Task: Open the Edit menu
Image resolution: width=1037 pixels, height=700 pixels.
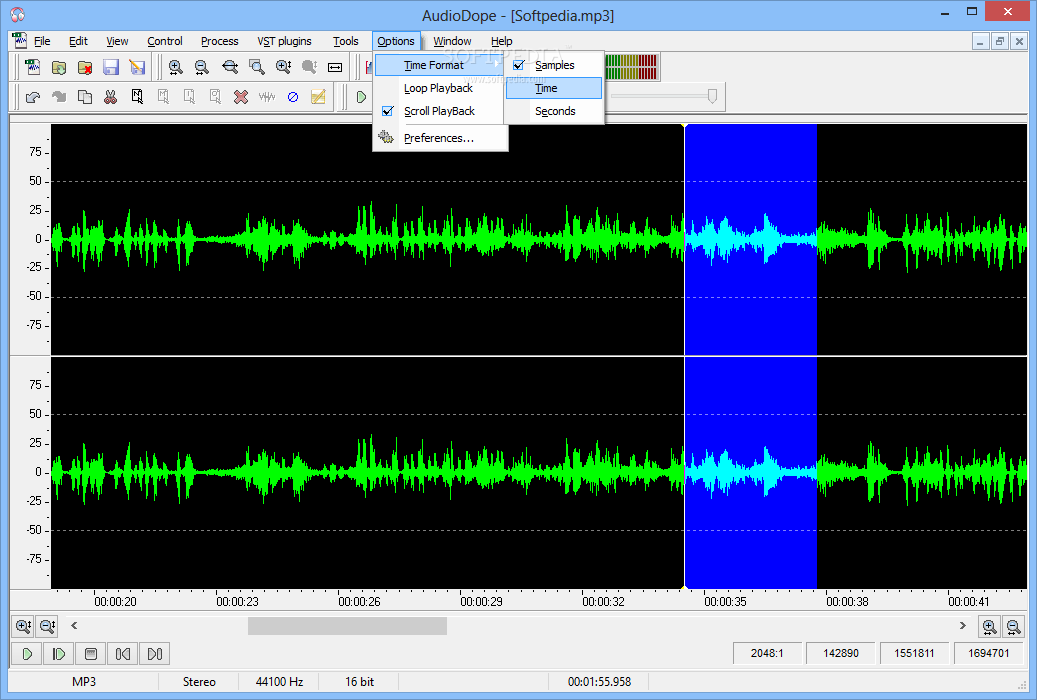Action: click(x=78, y=41)
